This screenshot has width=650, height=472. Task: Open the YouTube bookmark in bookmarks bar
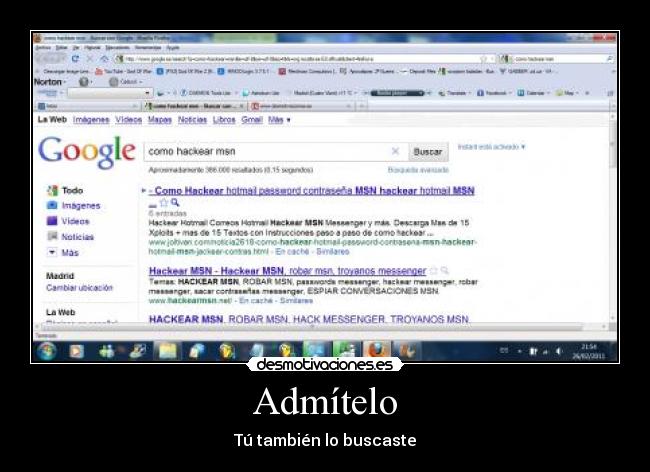(x=124, y=71)
